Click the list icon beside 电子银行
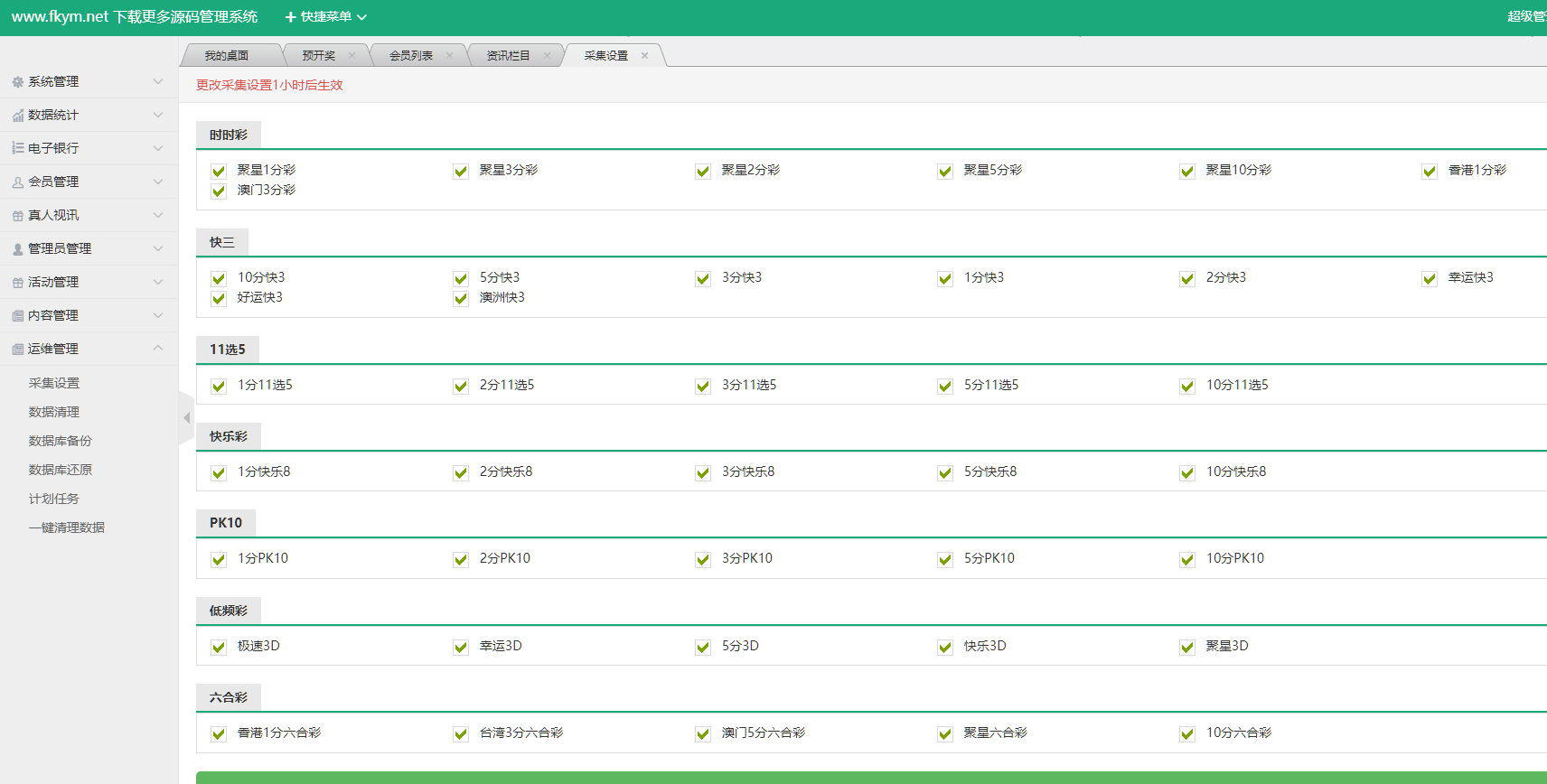This screenshot has width=1547, height=784. 17,148
